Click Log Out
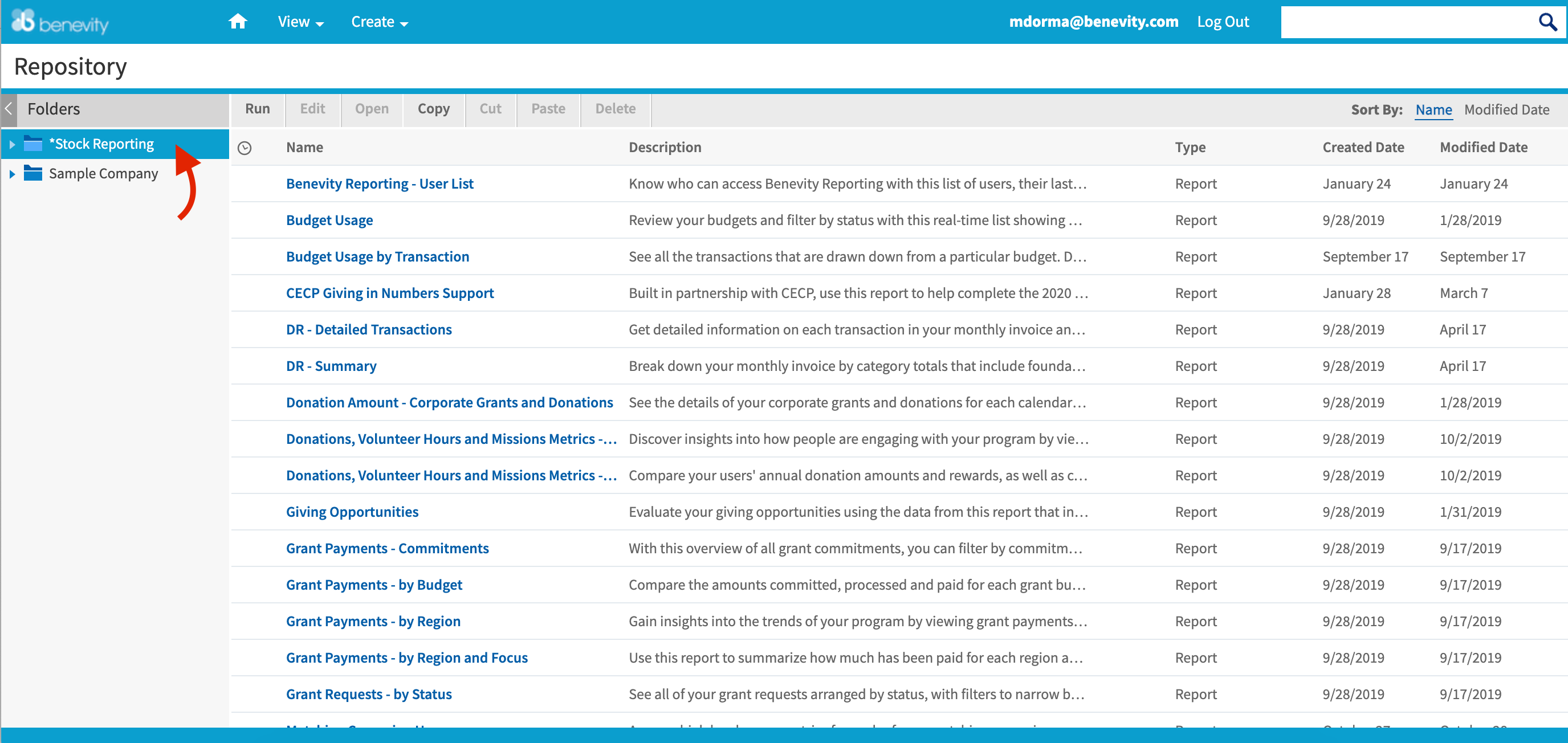The height and width of the screenshot is (743, 1568). (x=1222, y=21)
